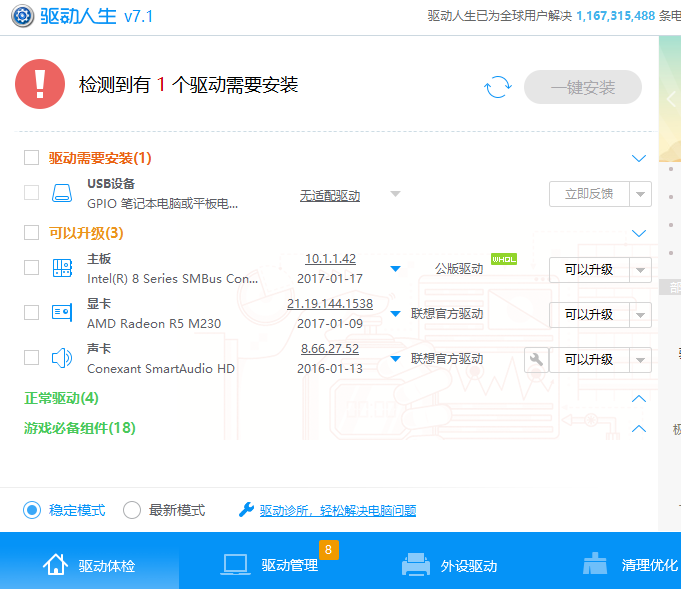Click 可以升级 for the 主板 driver

pos(589,270)
